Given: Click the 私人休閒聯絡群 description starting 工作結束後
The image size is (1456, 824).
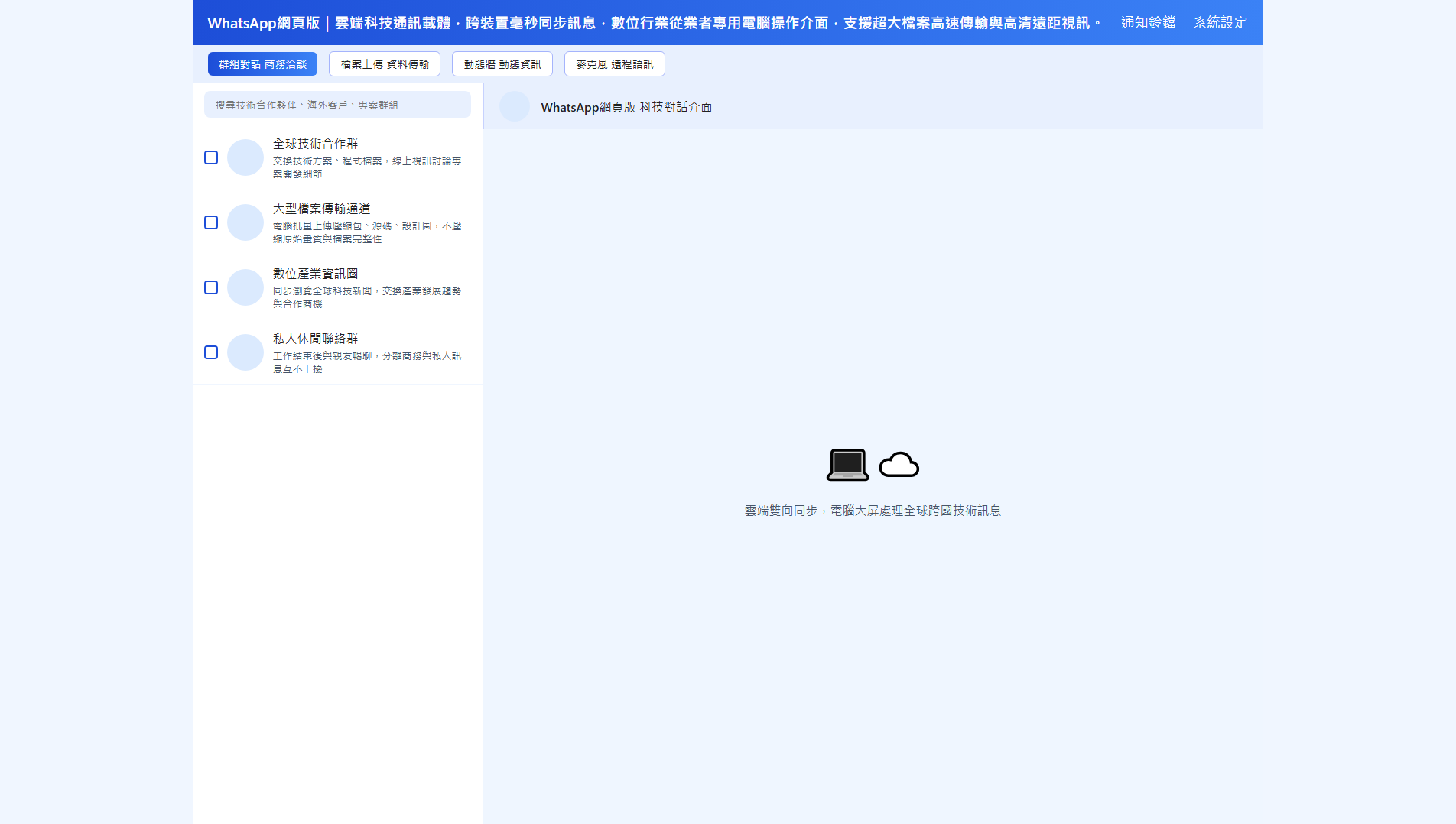Looking at the screenshot, I should point(367,362).
